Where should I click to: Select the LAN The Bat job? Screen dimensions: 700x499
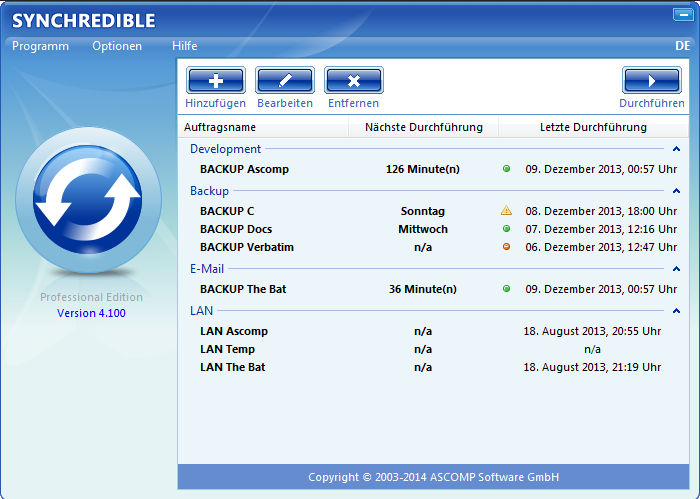click(233, 367)
